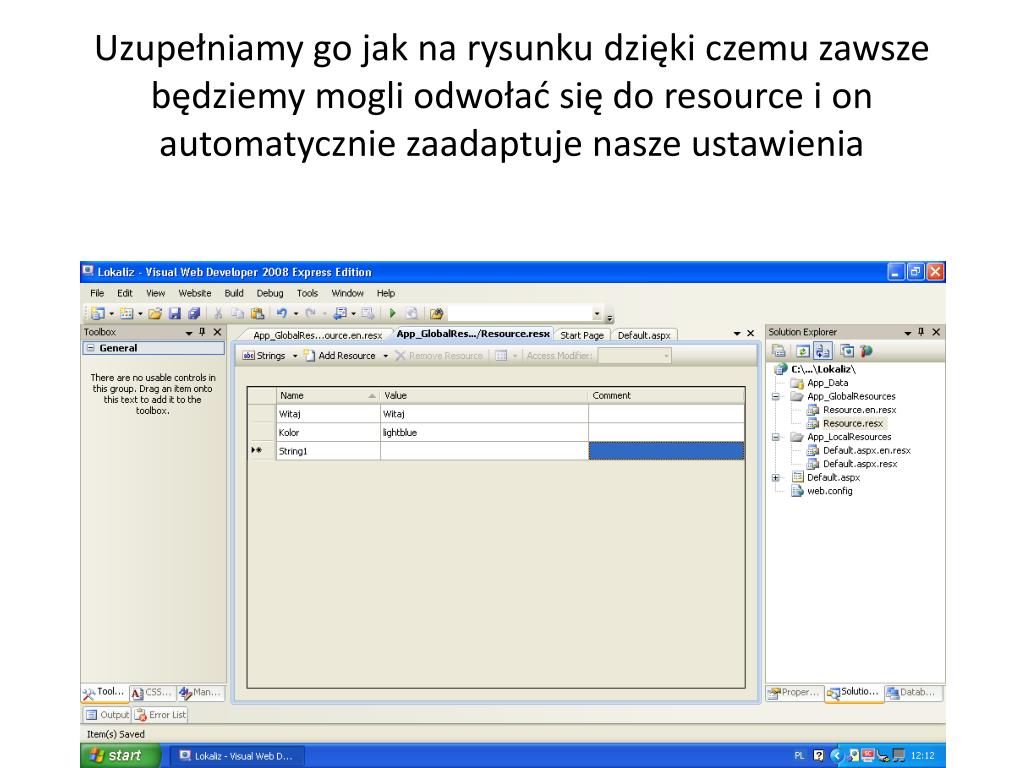Expand the Default.aspx node
Viewport: 1024px width, 768px height.
coord(776,477)
